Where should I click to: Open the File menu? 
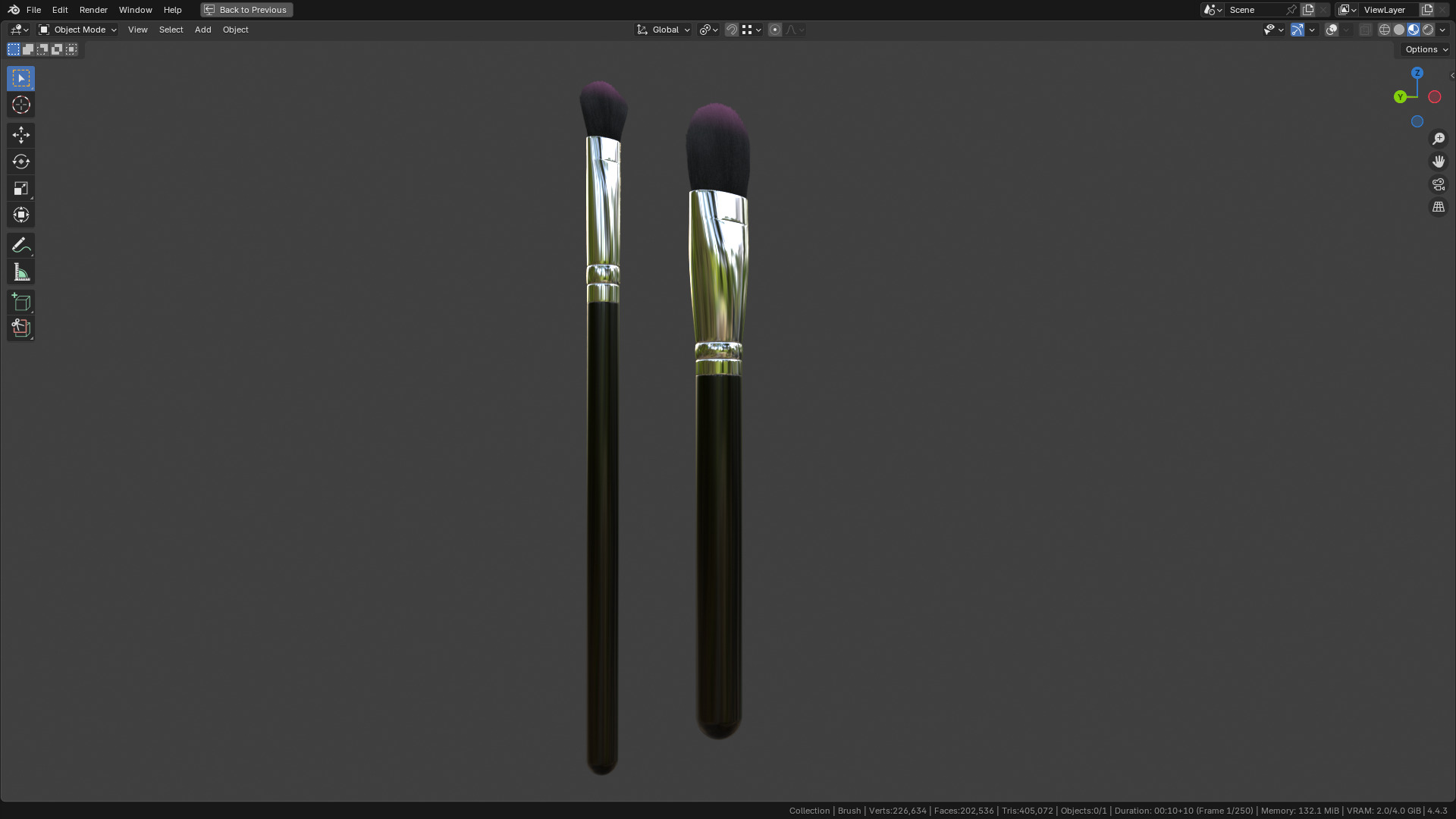point(33,10)
